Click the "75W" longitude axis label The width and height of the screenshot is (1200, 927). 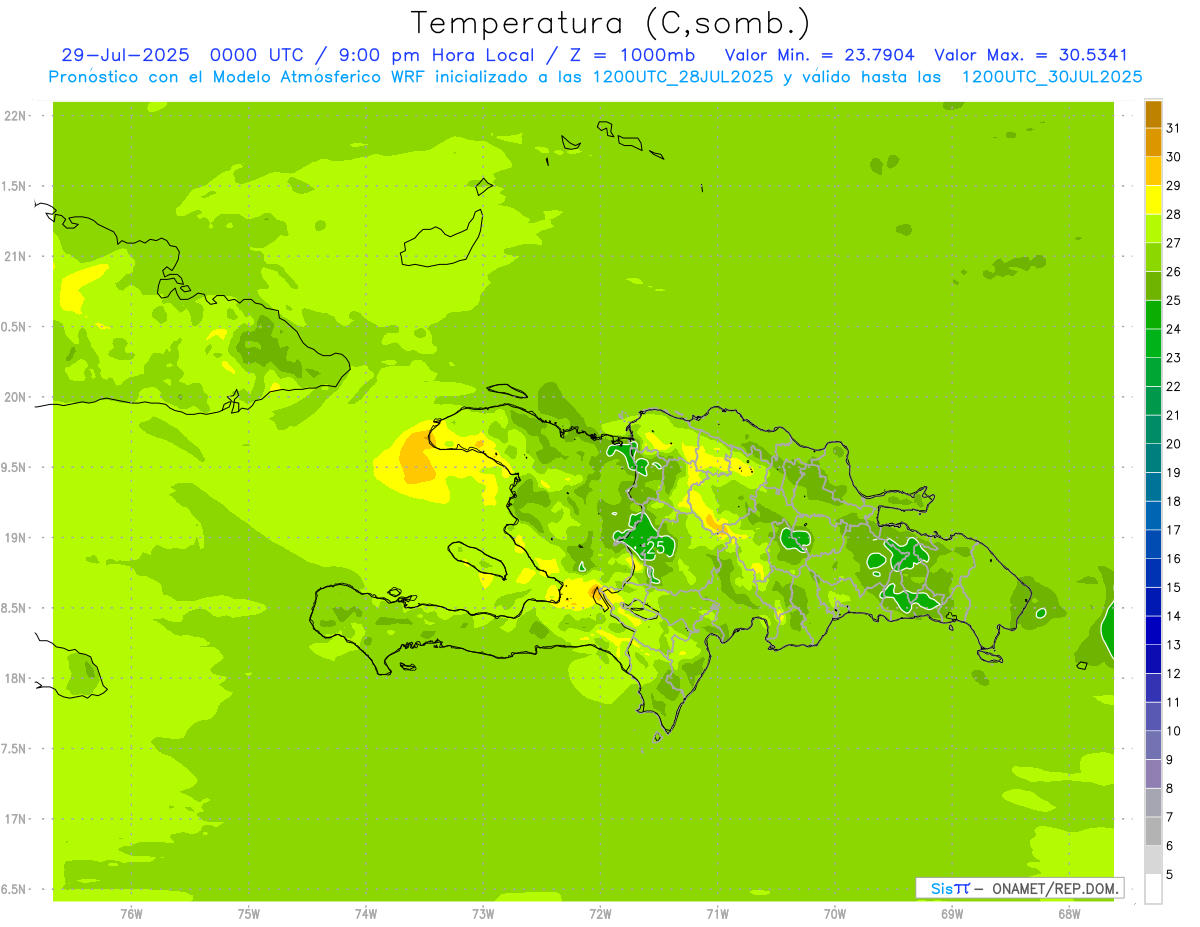(x=249, y=913)
